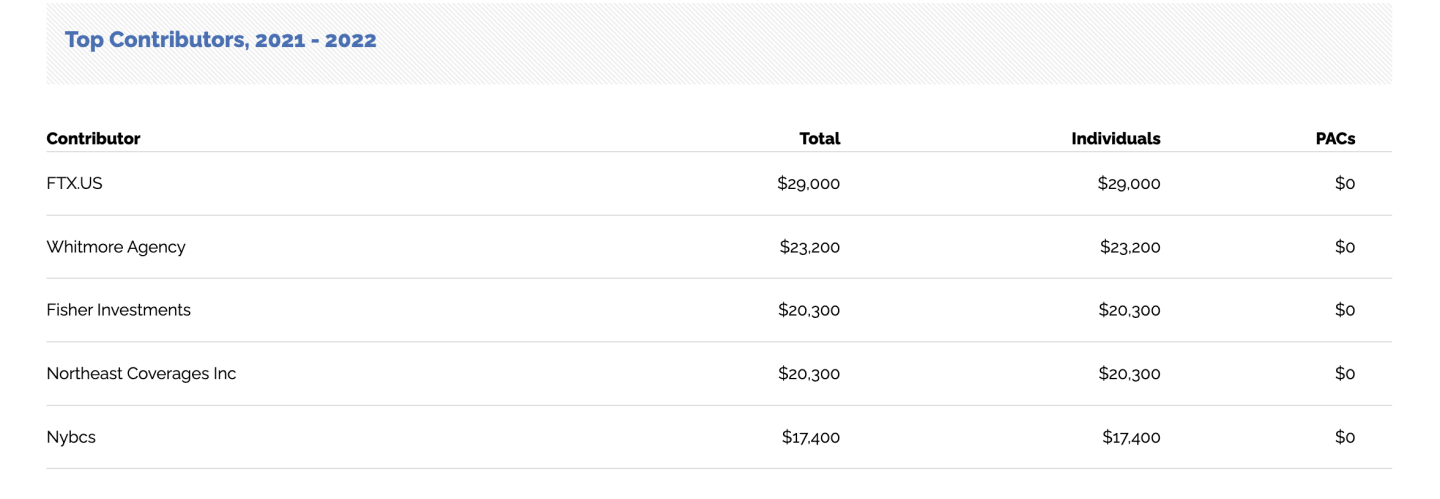Click Fisher Investments total amount
The height and width of the screenshot is (499, 1440).
(808, 310)
